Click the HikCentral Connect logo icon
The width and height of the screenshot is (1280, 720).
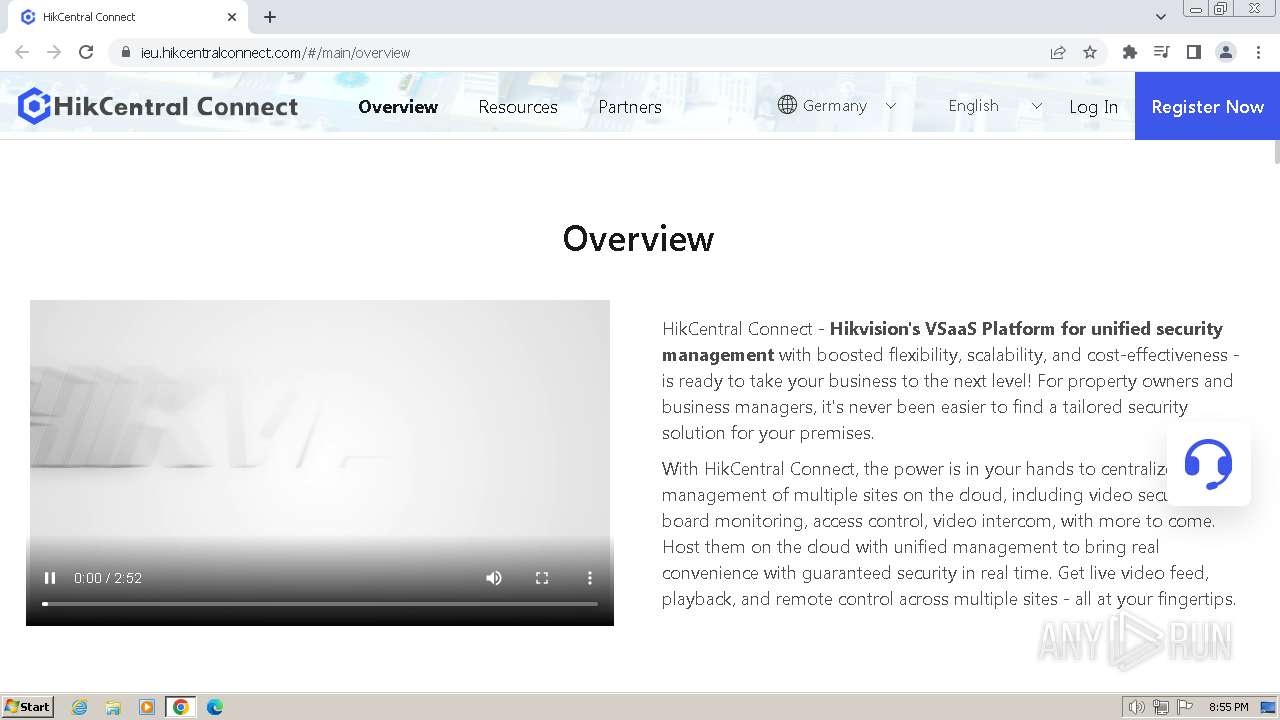tap(34, 106)
